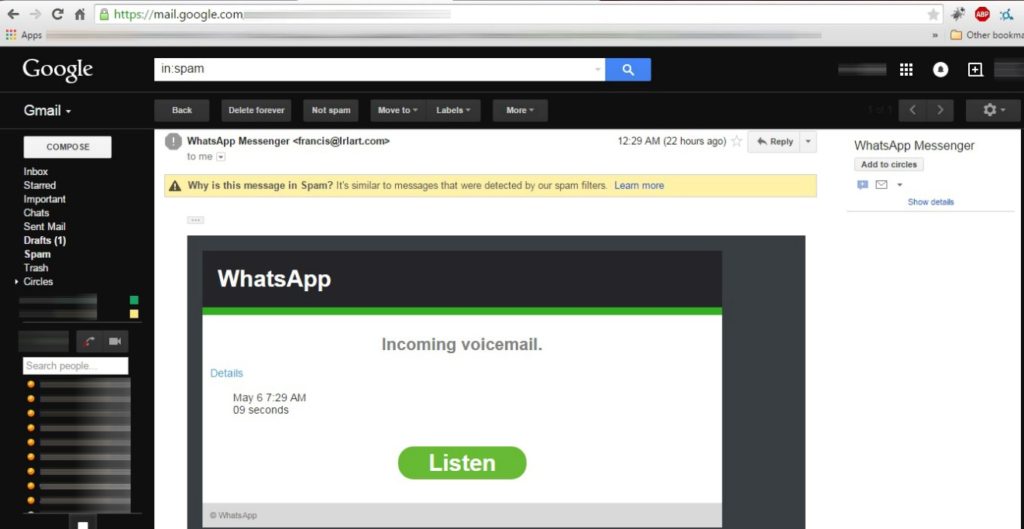
Task: Click the green Listen button
Action: [x=462, y=463]
